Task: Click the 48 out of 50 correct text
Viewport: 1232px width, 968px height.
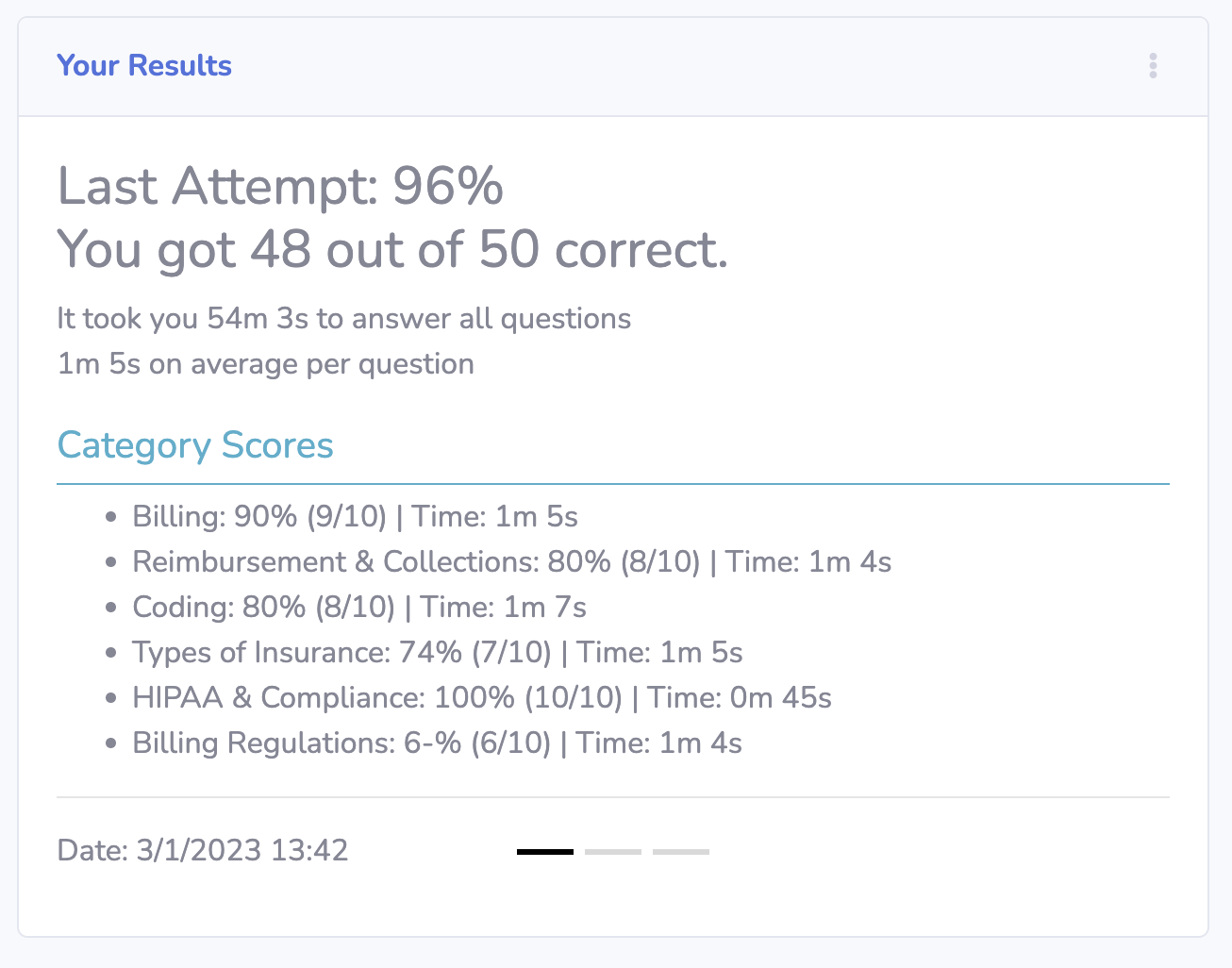Action: pos(392,250)
